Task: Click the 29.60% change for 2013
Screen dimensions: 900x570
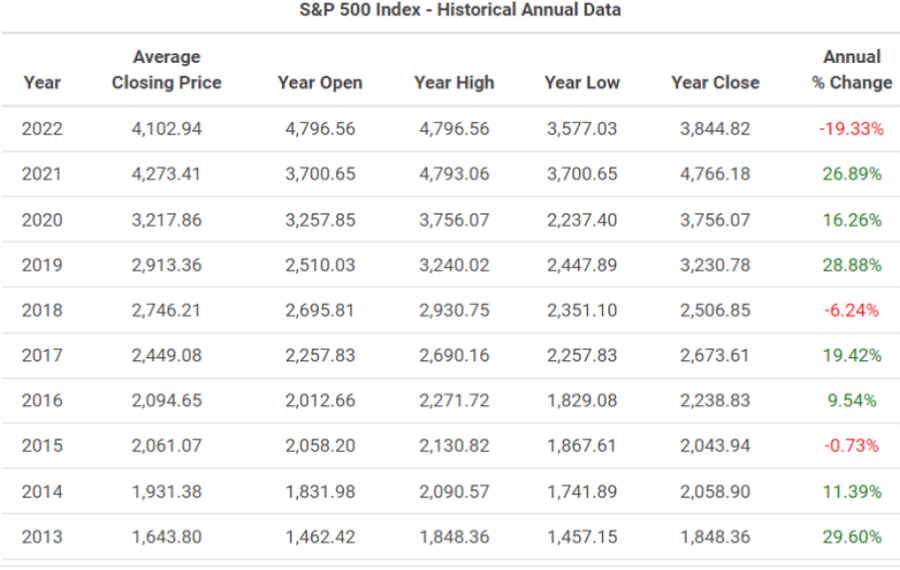Action: click(x=852, y=537)
